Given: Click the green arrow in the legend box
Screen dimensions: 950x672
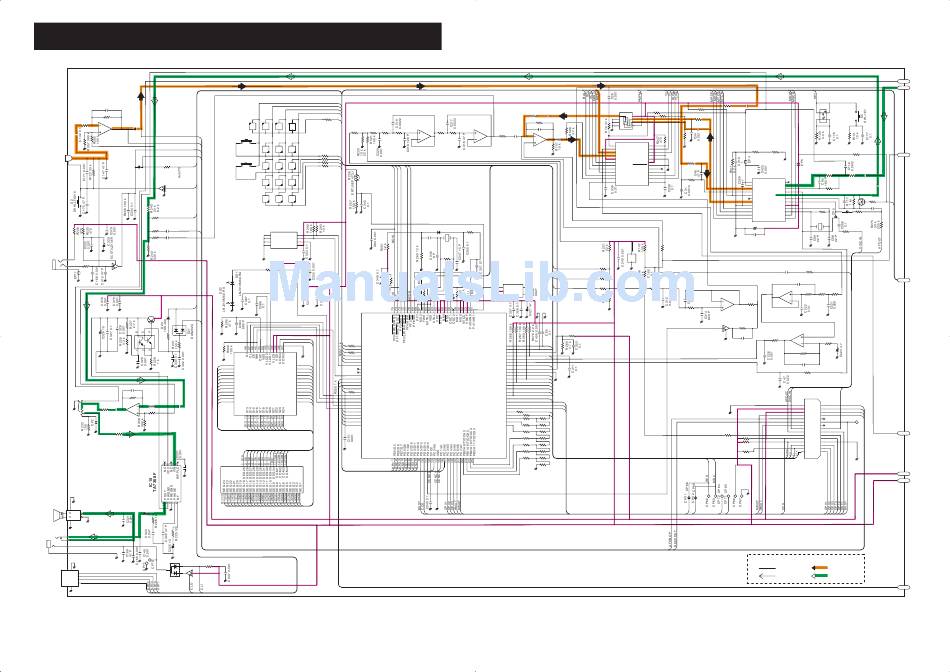Looking at the screenshot, I should (x=820, y=576).
